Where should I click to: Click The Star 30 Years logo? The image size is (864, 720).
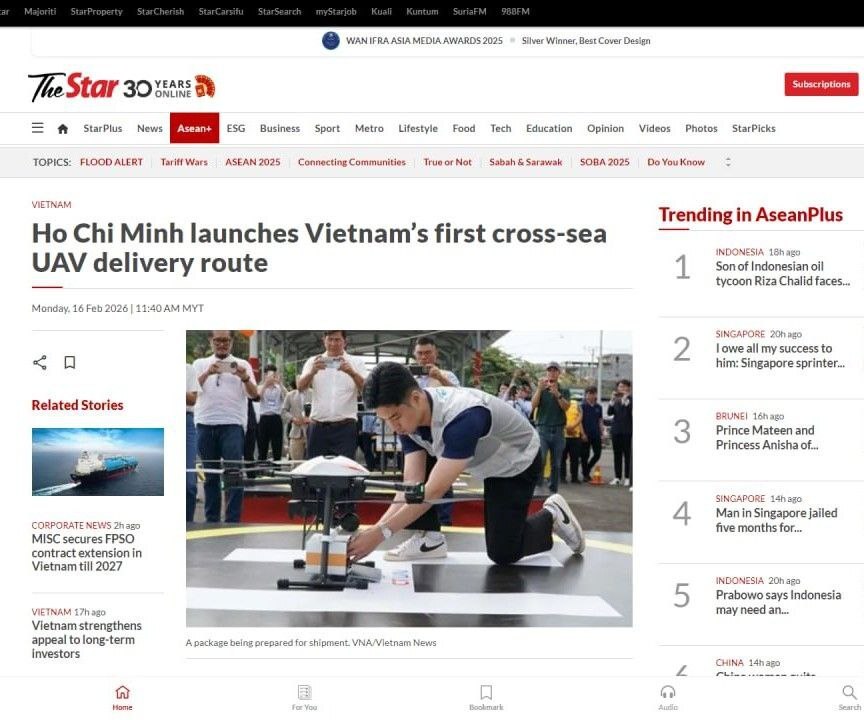pyautogui.click(x=122, y=87)
